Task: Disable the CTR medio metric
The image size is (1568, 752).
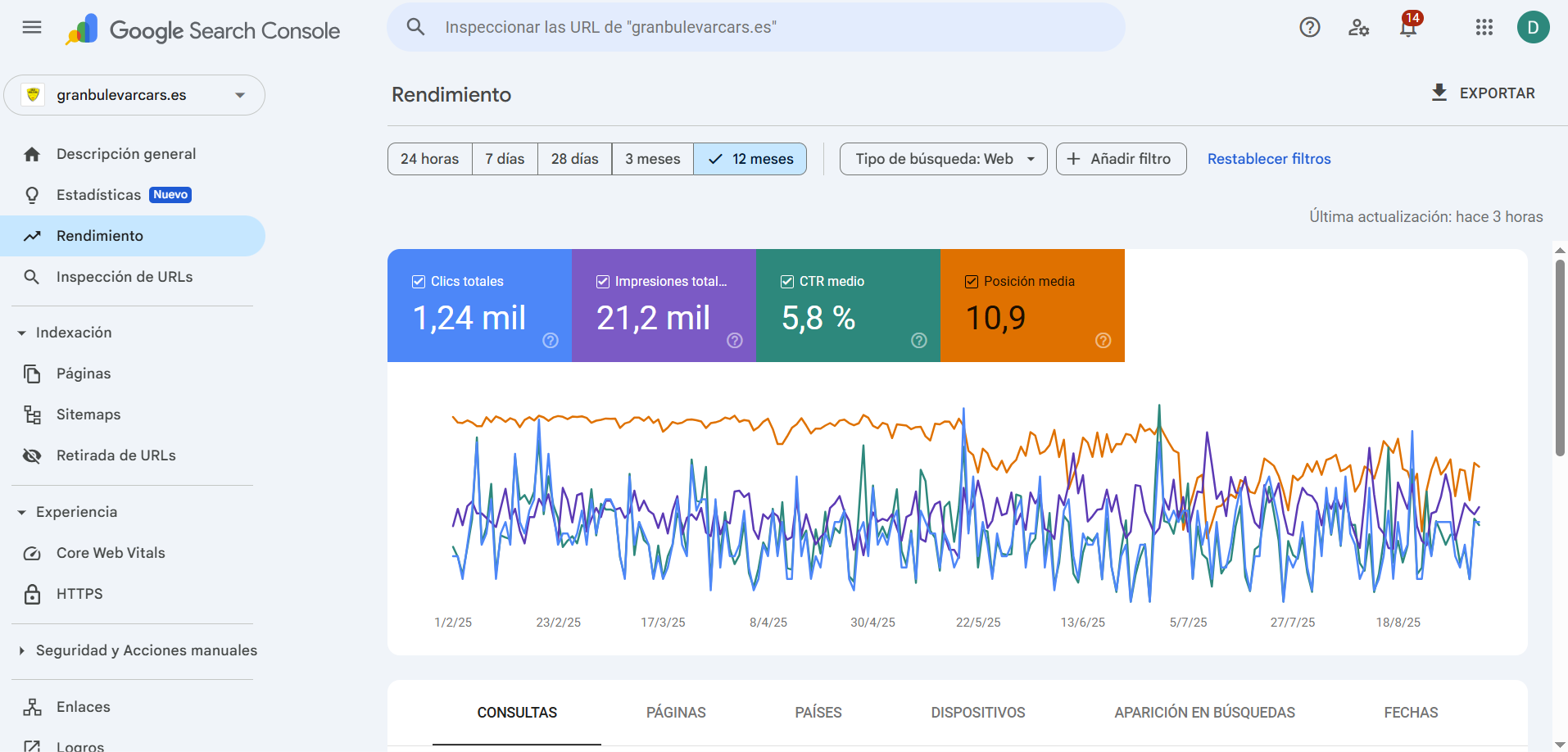Action: 786,281
